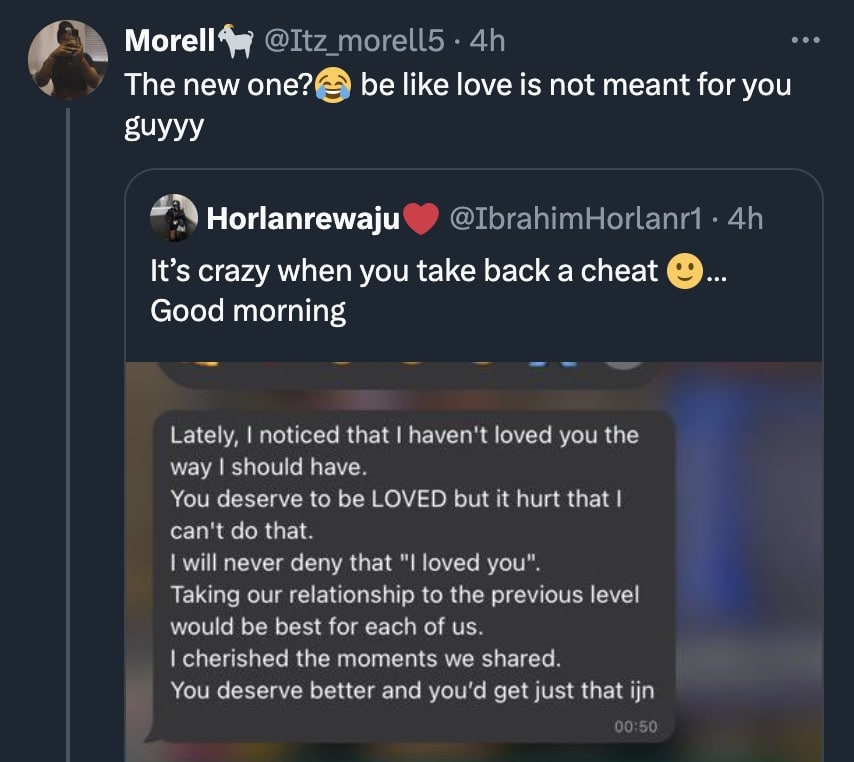Click the main tweet's 4h timestamp
The image size is (854, 762).
pyautogui.click(x=487, y=41)
